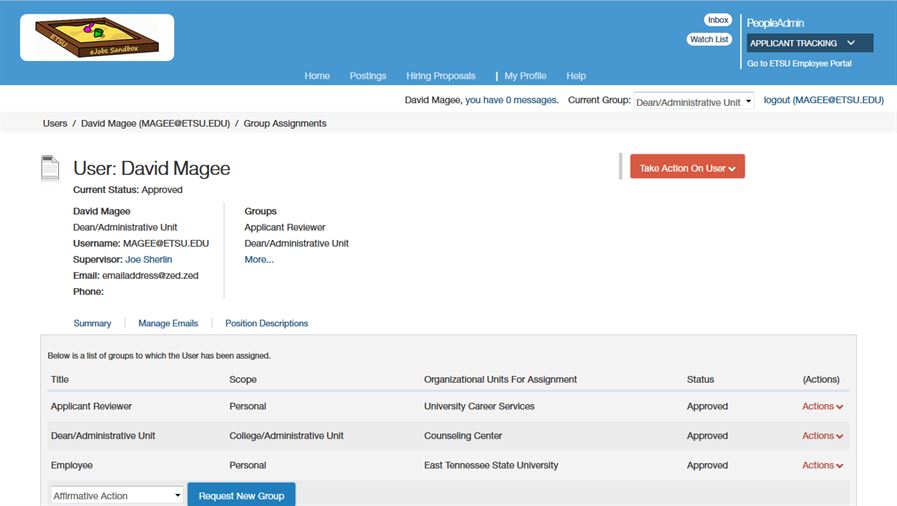Click the More... groups link
The width and height of the screenshot is (897, 506).
click(259, 260)
